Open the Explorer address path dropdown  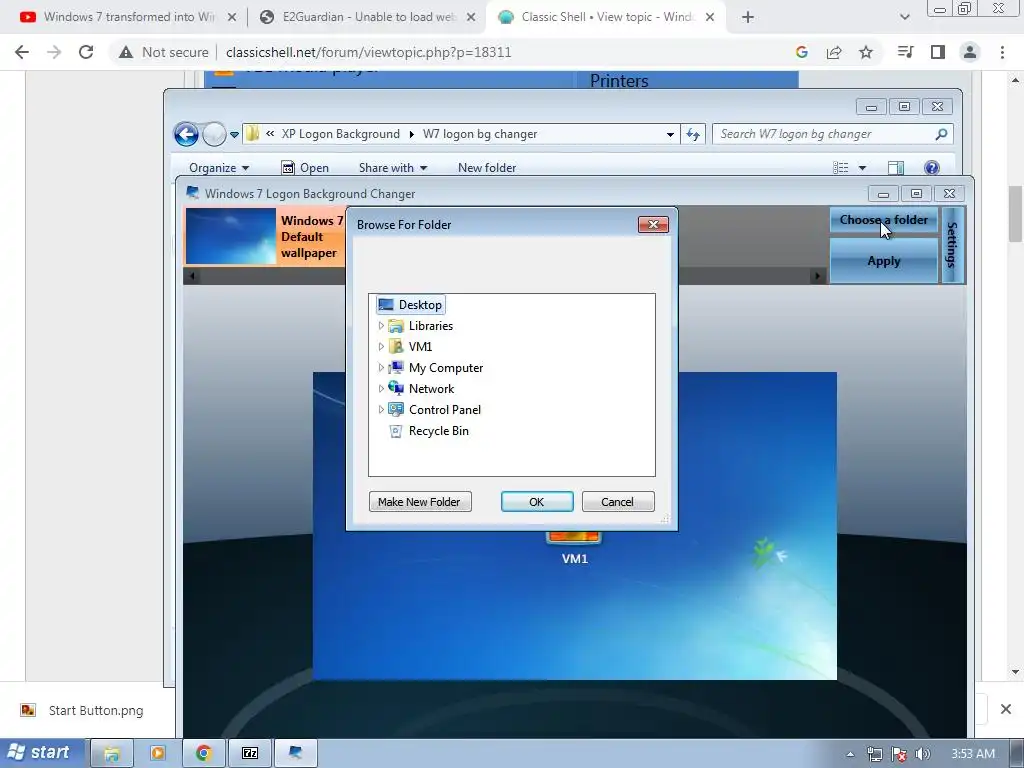click(670, 135)
